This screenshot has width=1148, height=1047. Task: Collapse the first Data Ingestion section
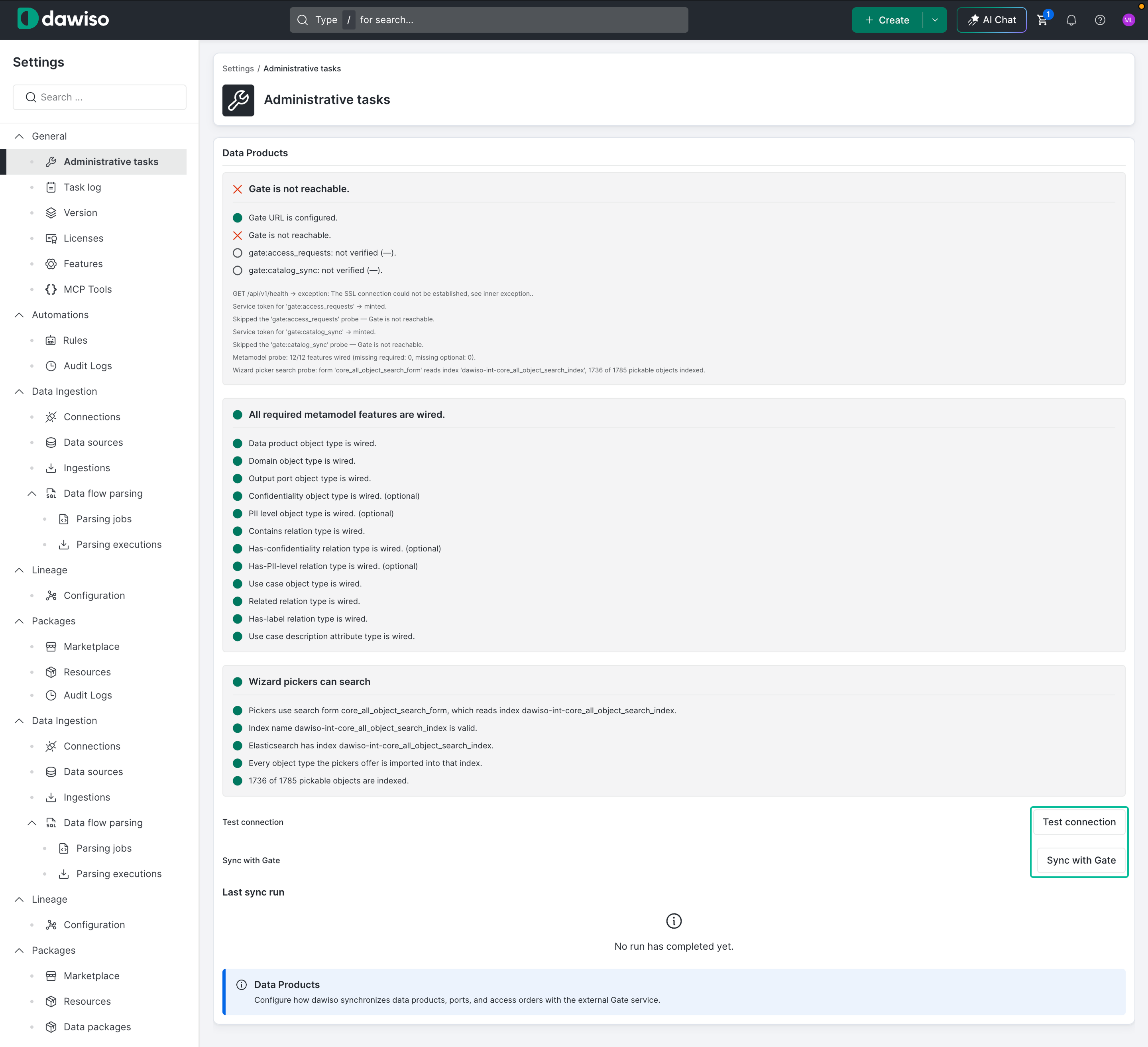pos(19,392)
